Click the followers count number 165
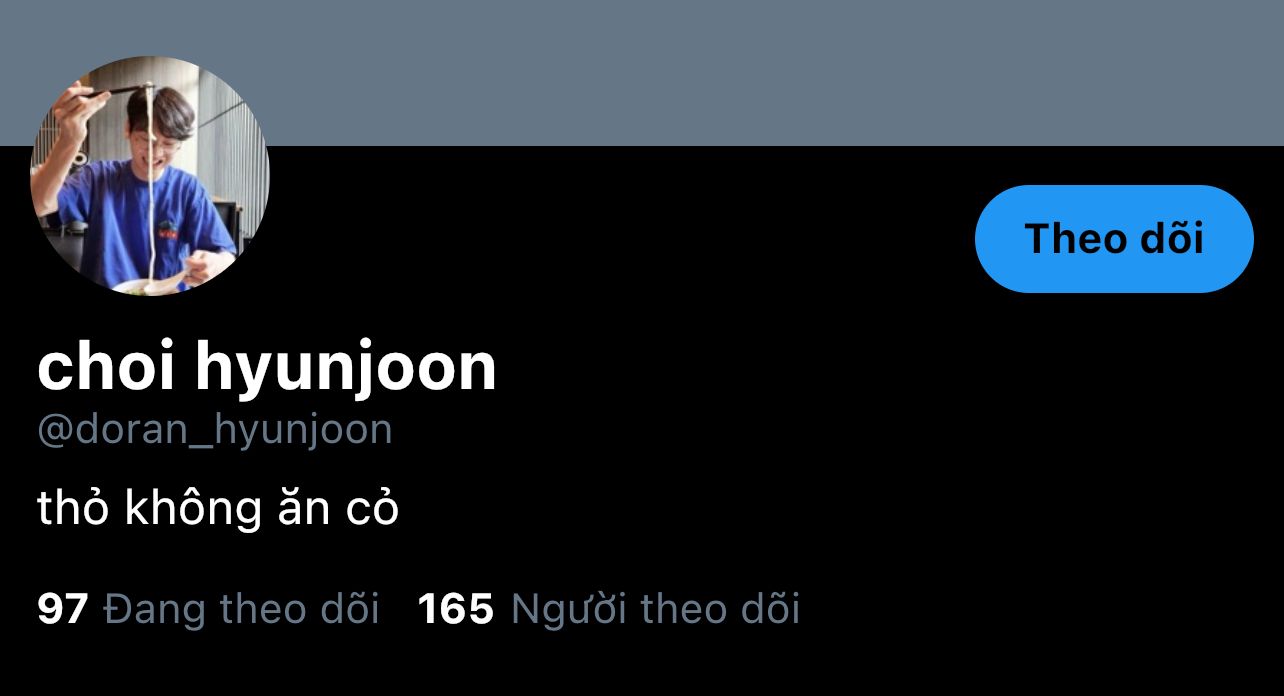Screen dimensions: 1284x696 coord(455,609)
